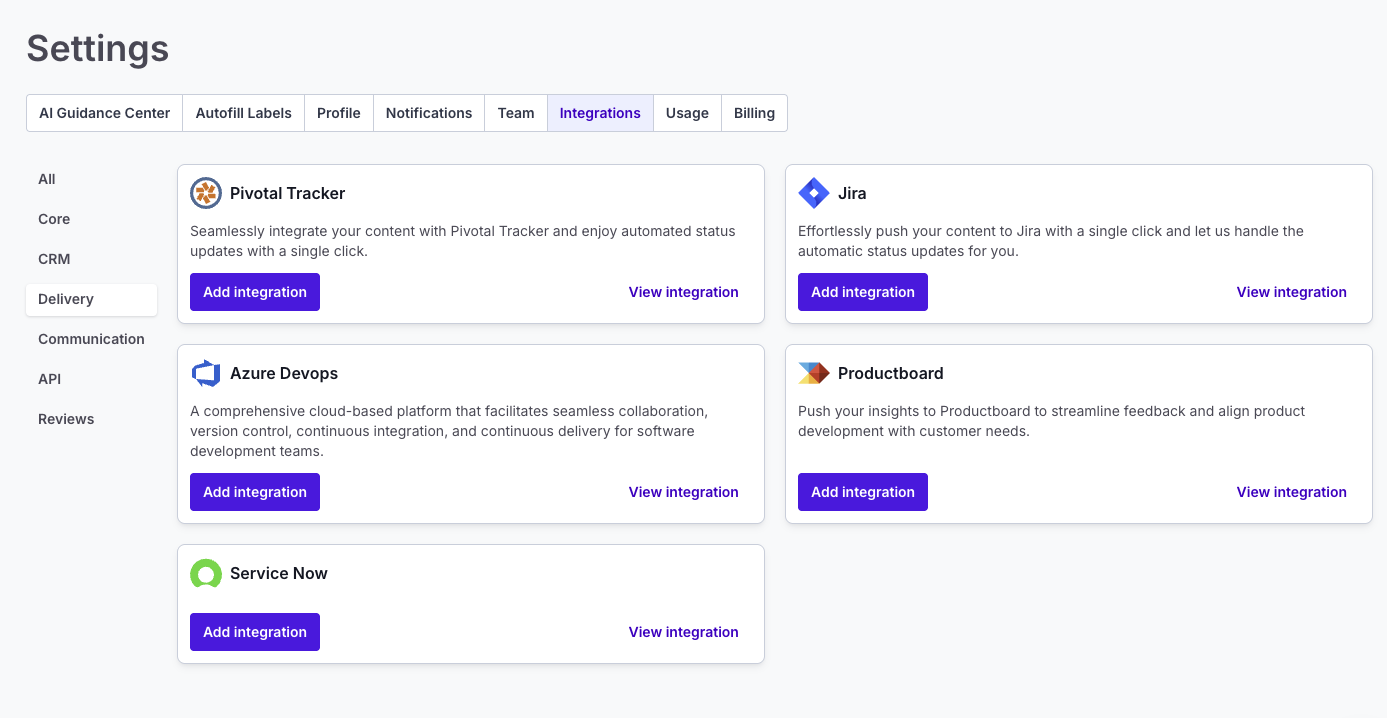Click the Jira logo icon

[814, 193]
